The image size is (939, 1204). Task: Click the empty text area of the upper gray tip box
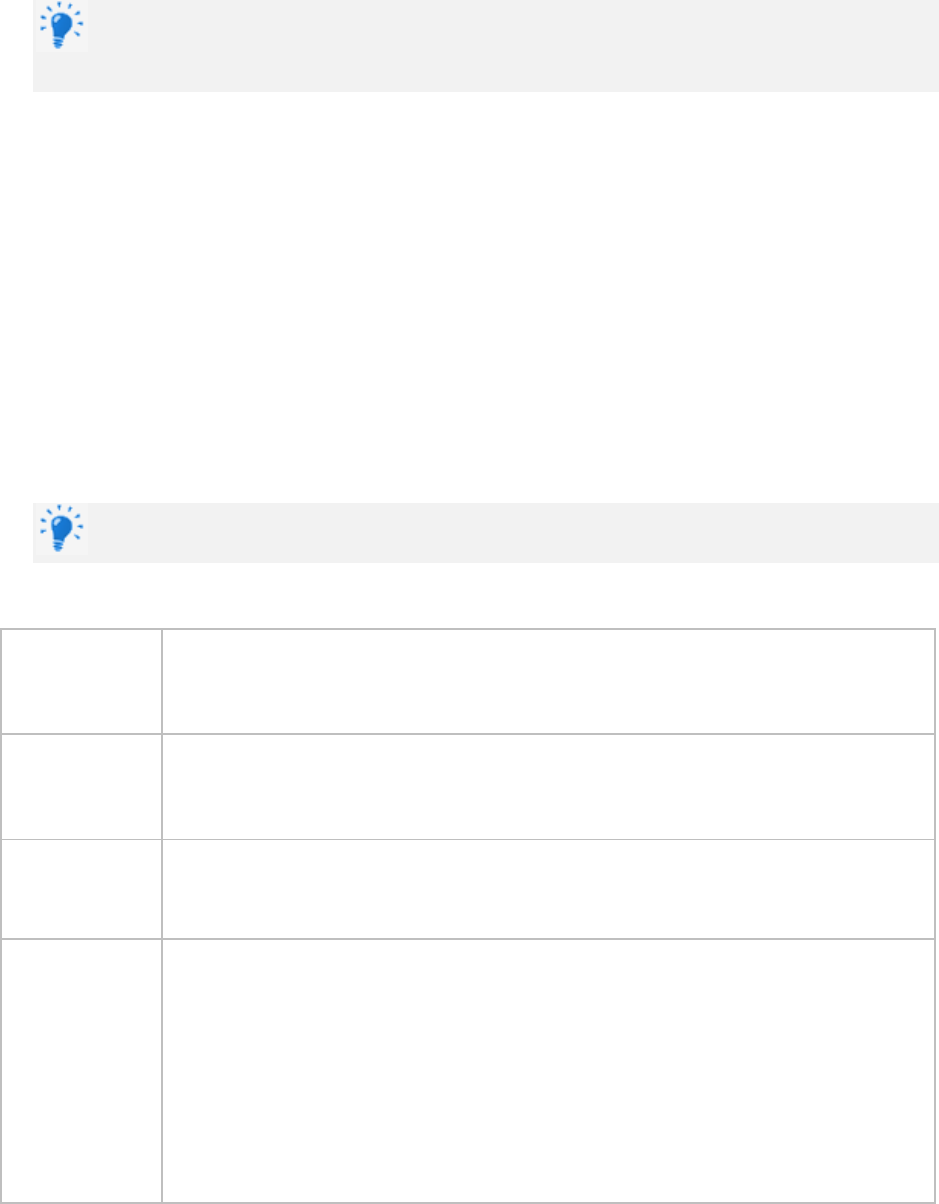(x=500, y=45)
